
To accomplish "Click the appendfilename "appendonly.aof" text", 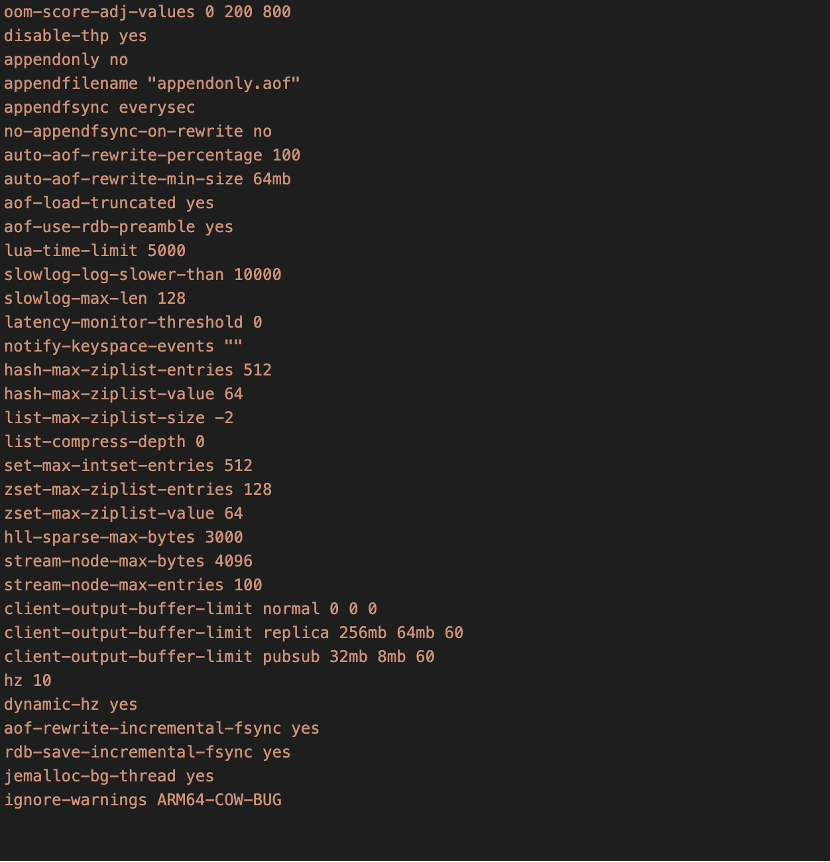I will (152, 84).
